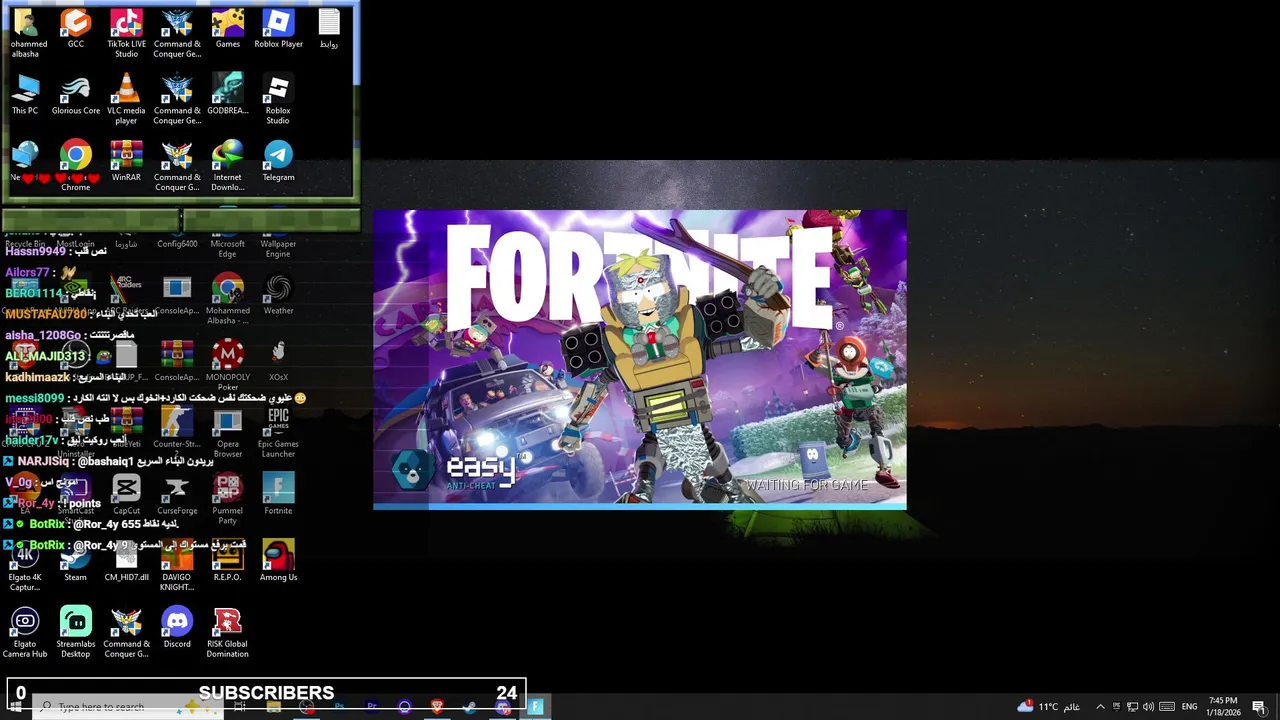Select the Fortnite desktop shortcut

pyautogui.click(x=278, y=495)
